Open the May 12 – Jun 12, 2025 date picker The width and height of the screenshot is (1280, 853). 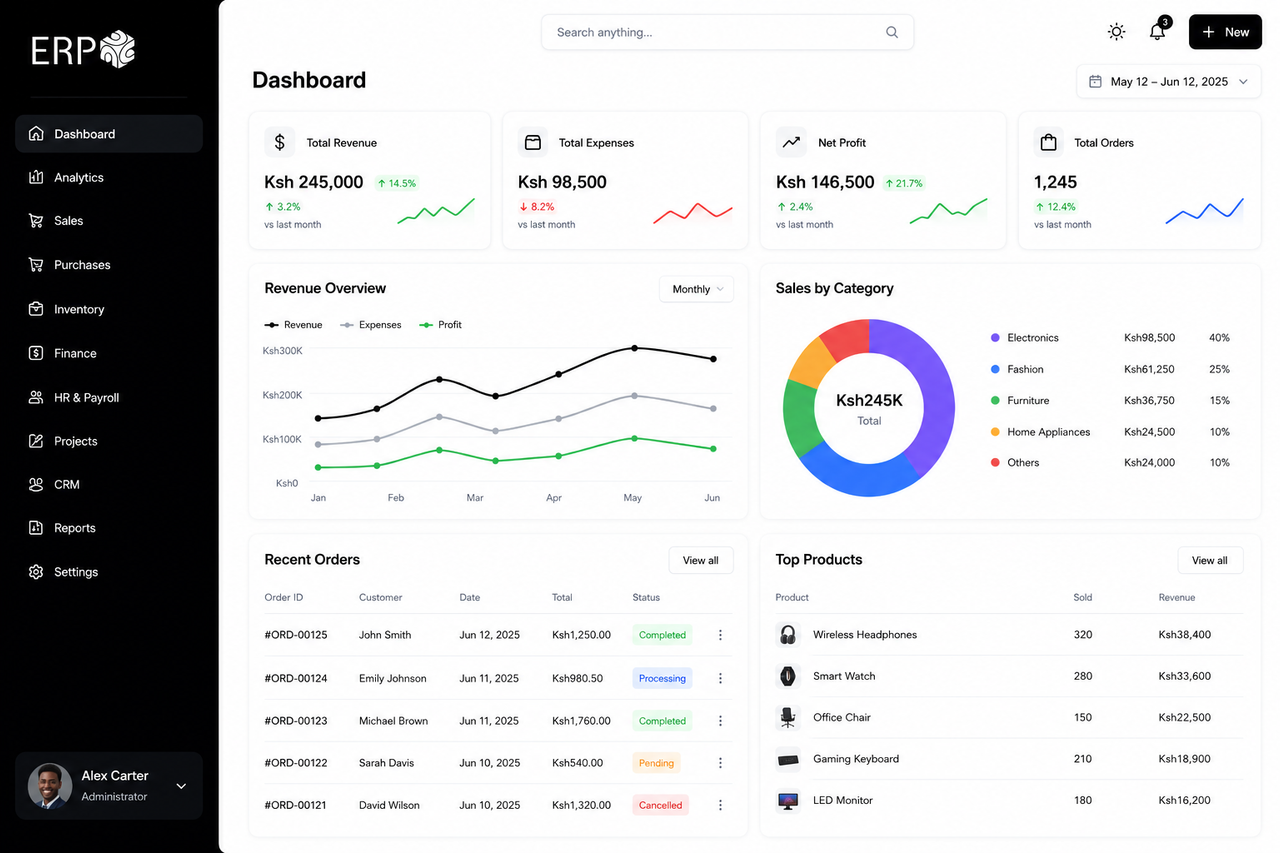point(1169,82)
